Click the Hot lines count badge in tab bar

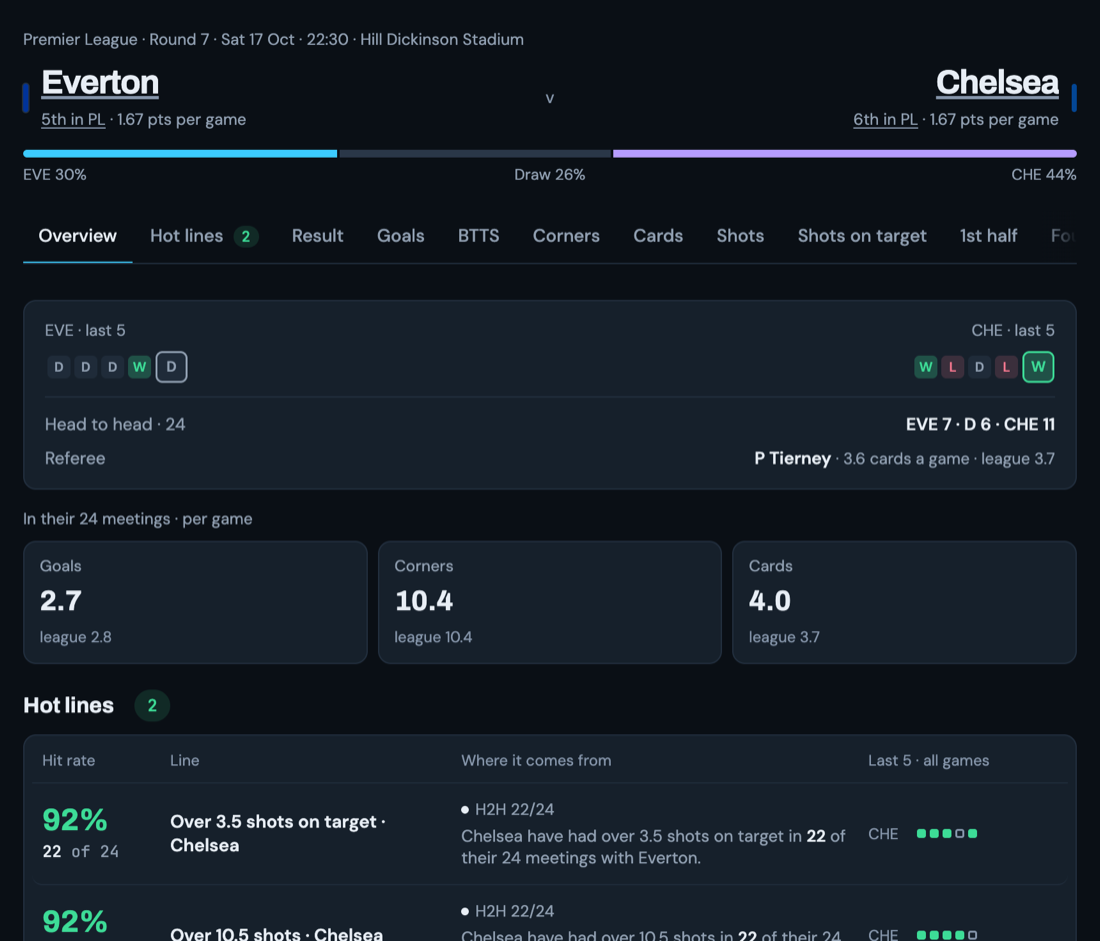[246, 236]
